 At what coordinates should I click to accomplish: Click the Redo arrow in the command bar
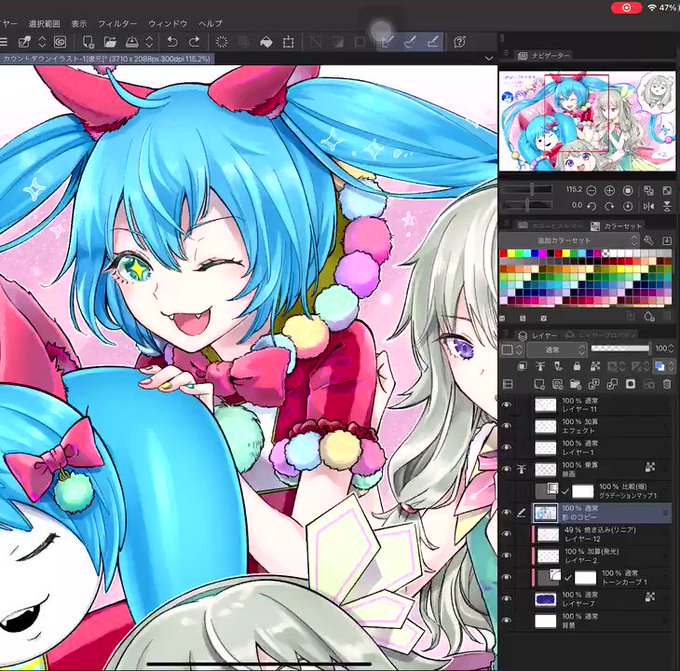pos(194,42)
